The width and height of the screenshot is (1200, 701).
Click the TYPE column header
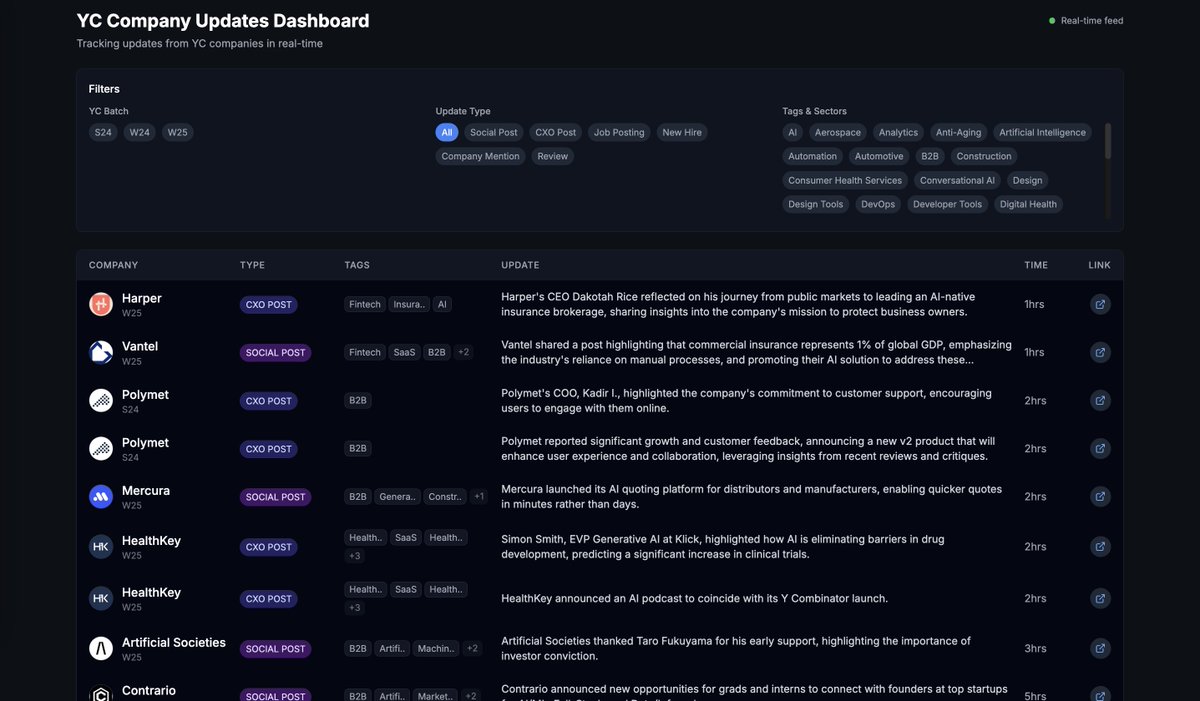[x=252, y=265]
